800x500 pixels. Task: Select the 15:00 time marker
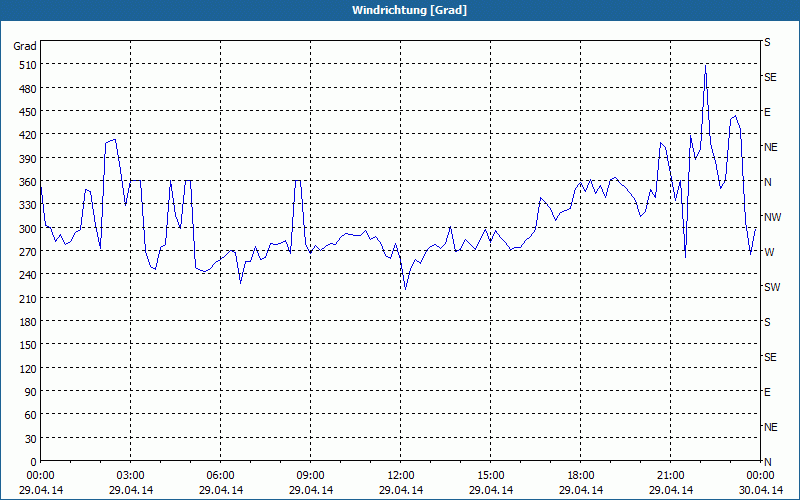click(491, 475)
